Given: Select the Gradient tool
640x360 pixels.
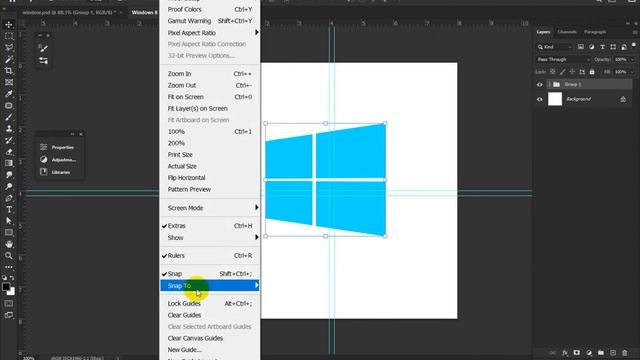Looking at the screenshot, I should click(9, 163).
